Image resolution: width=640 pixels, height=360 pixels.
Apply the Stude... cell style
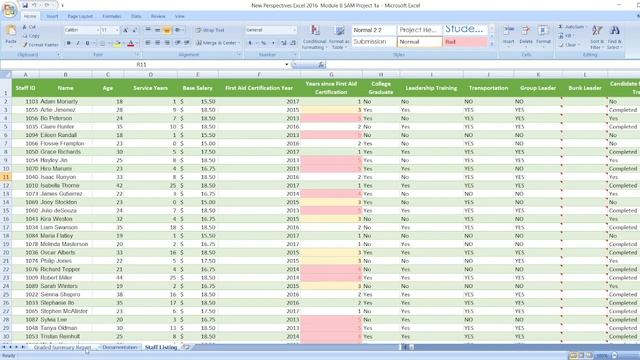(x=465, y=30)
